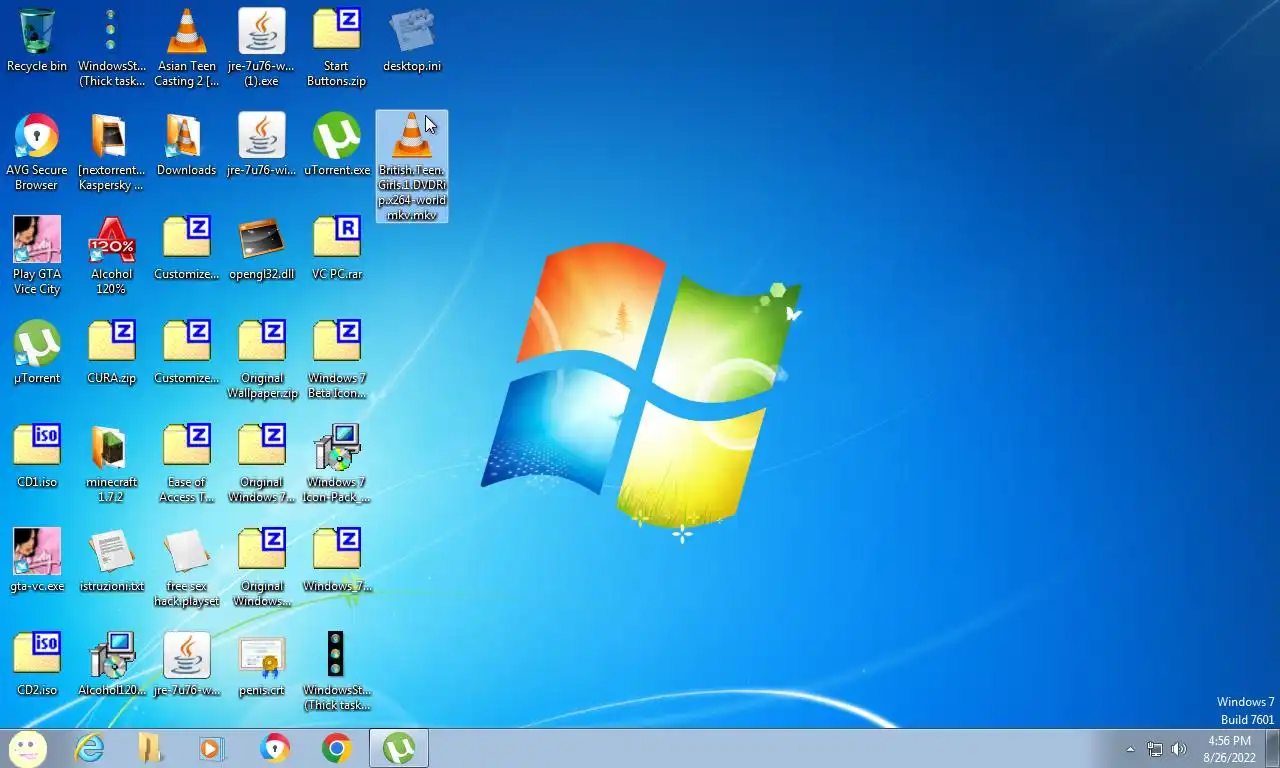Screen dimensions: 1280x768
Task: Select the Alcohol120 setup installer icon
Action: click(x=112, y=665)
